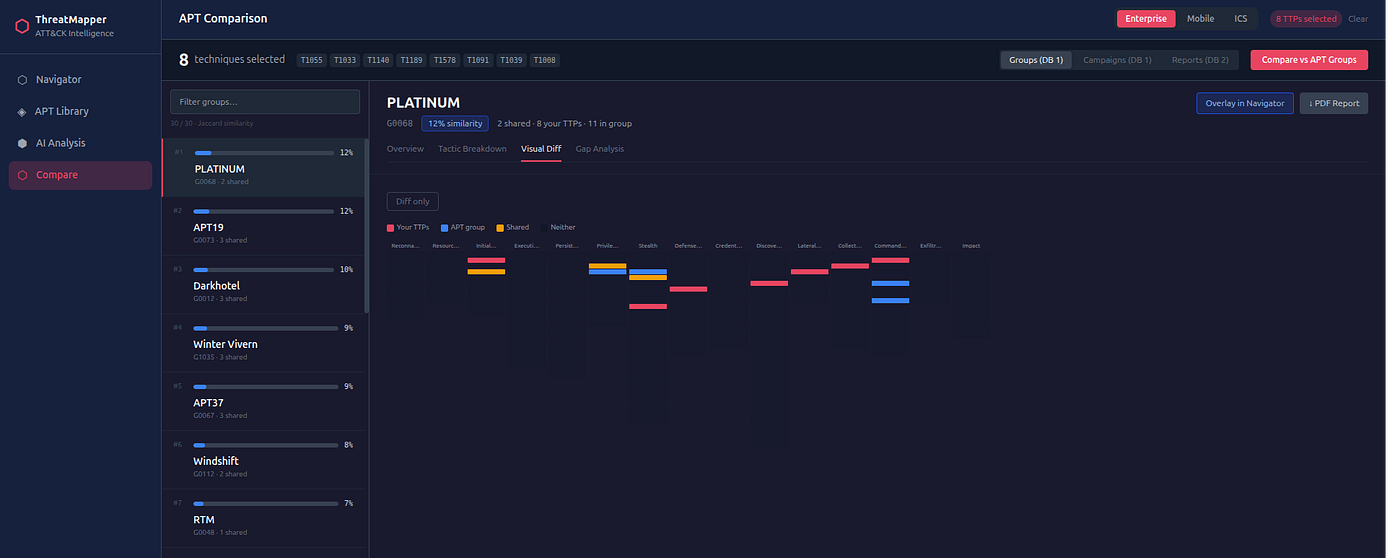The height and width of the screenshot is (558, 1400).
Task: Open the Overview tab
Action: point(405,149)
